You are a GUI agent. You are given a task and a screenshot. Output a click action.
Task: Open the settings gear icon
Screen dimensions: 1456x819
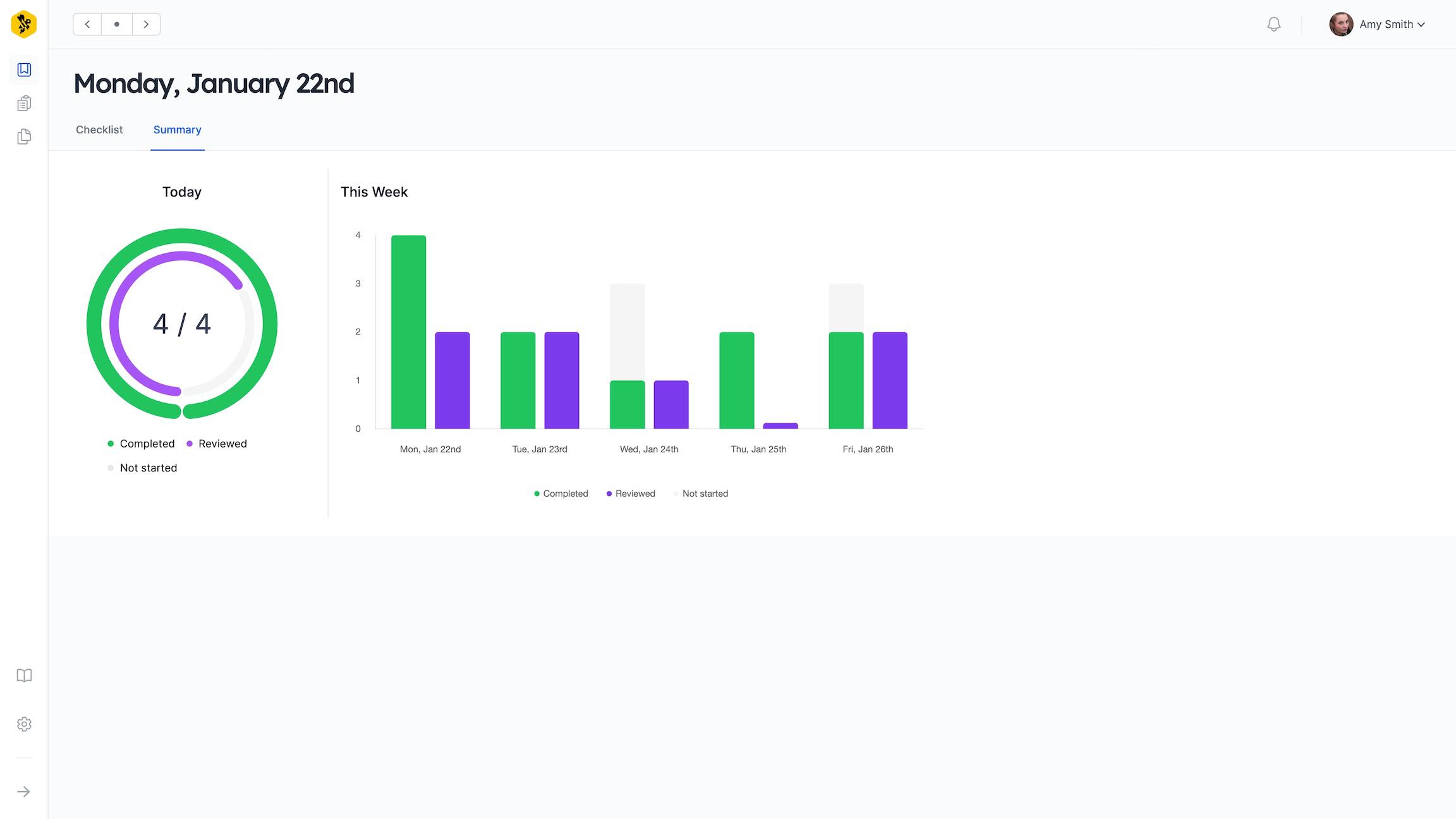tap(24, 724)
